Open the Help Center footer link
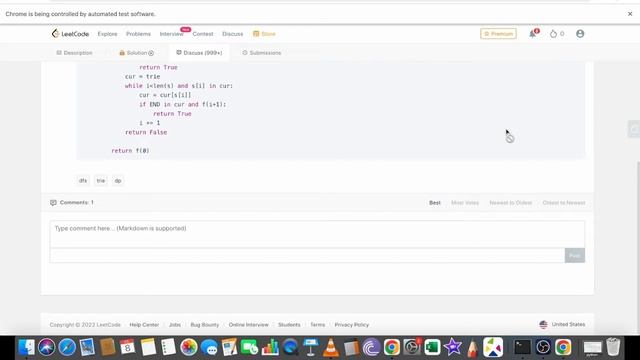The height and width of the screenshot is (360, 640). [144, 325]
